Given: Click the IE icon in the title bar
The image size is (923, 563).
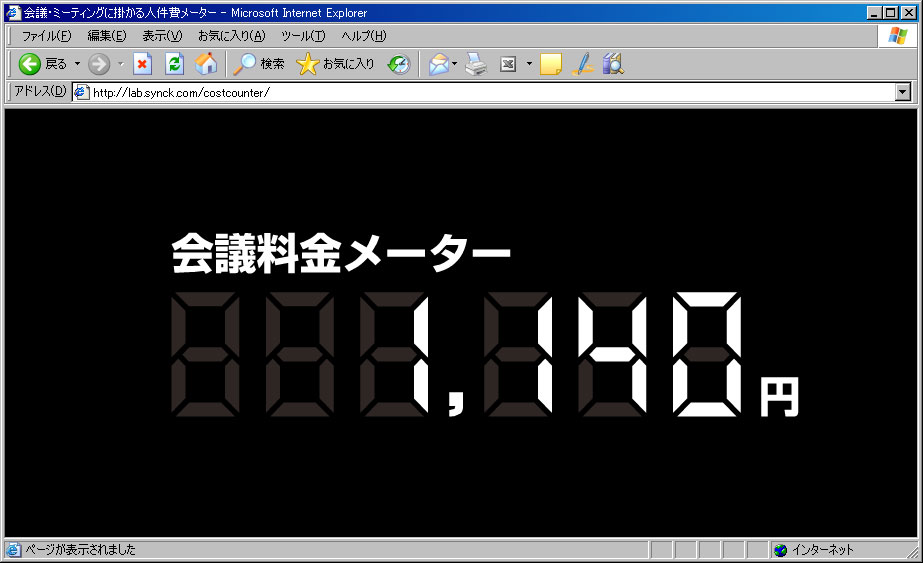Looking at the screenshot, I should 13,12.
